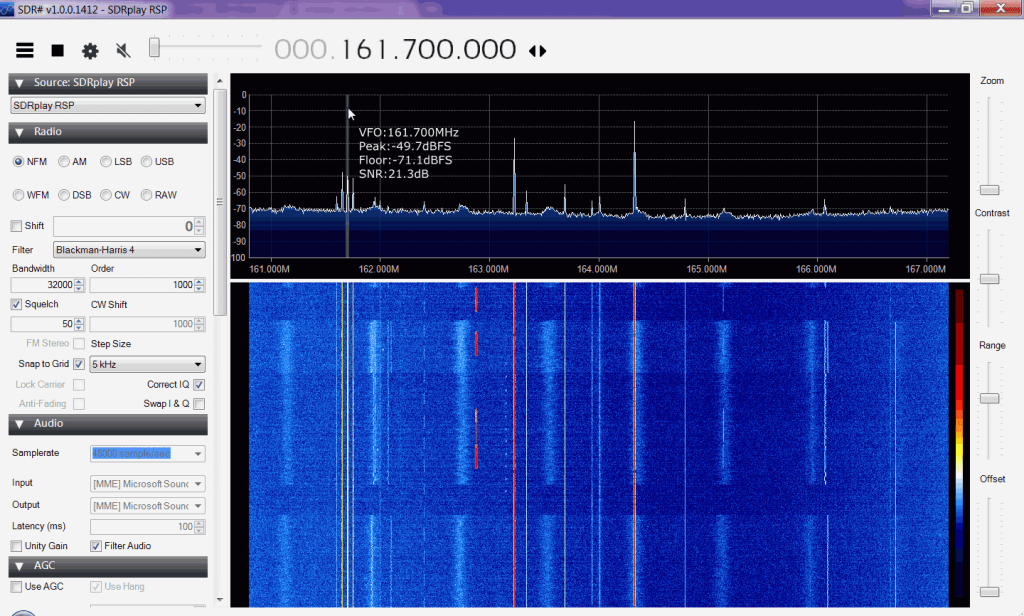The image size is (1024, 616).
Task: Toggle the Filter Audio checkbox
Action: (x=96, y=545)
